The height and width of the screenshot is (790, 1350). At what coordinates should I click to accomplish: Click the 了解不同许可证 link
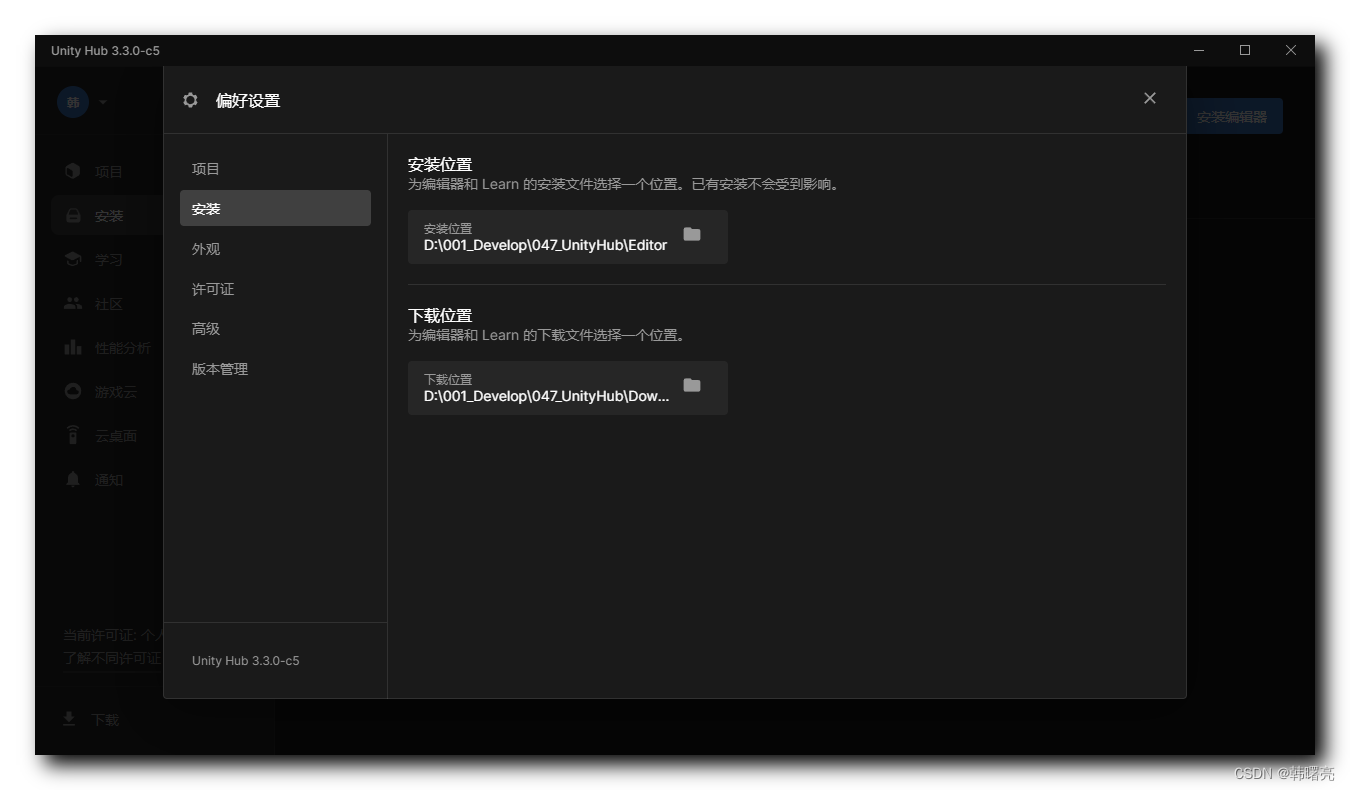pyautogui.click(x=112, y=658)
